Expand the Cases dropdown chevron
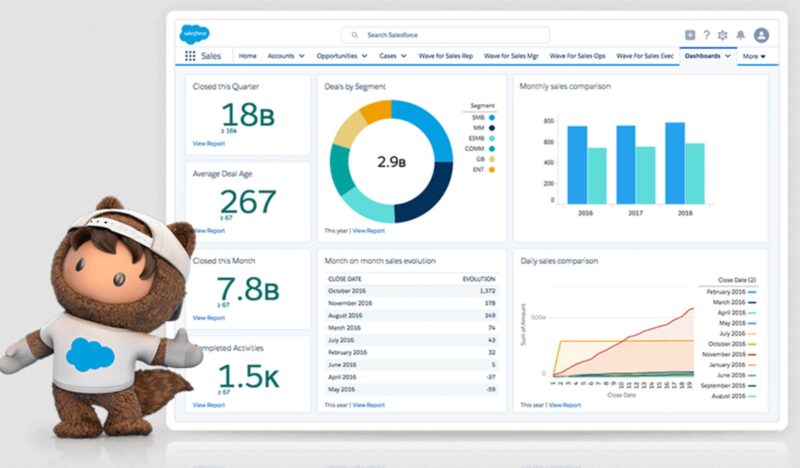The width and height of the screenshot is (800, 468). coord(404,56)
